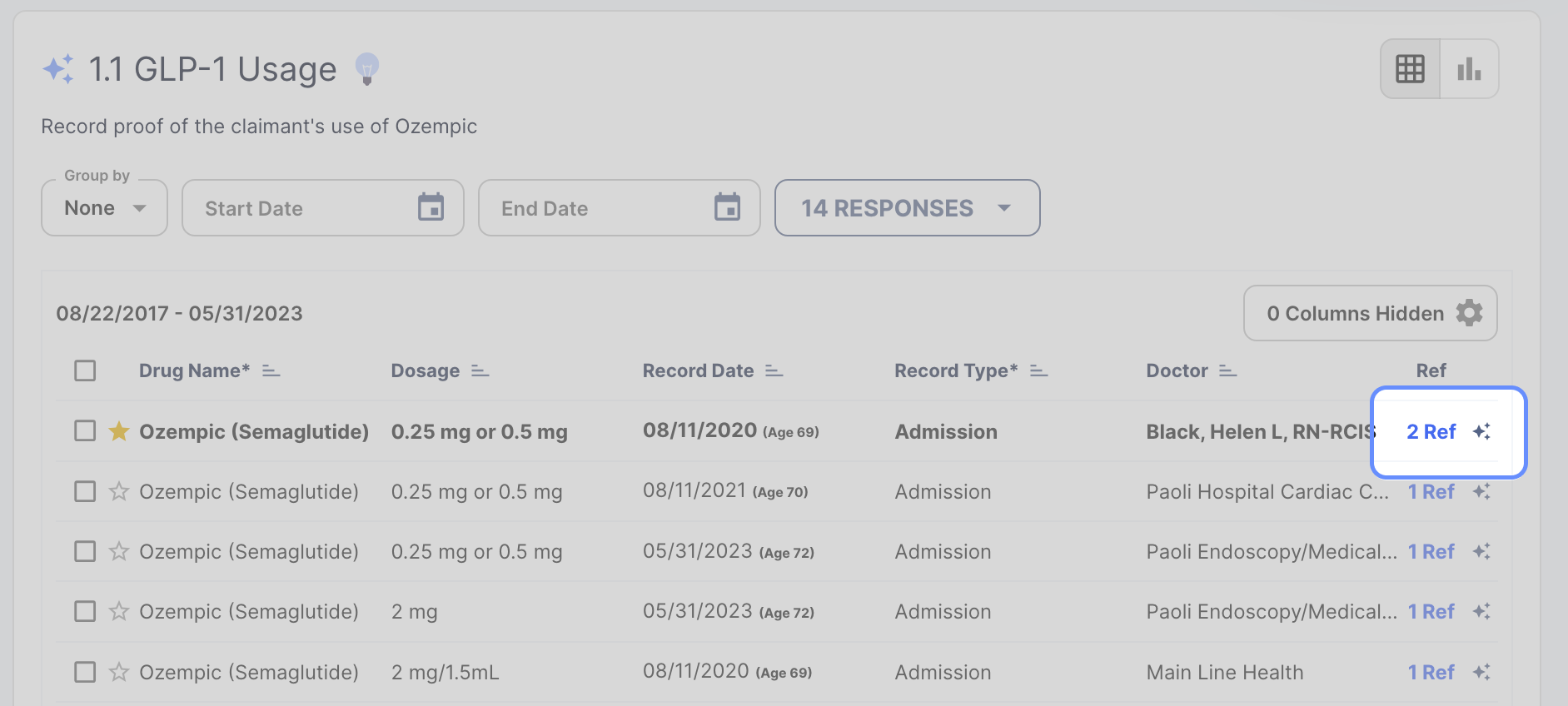
Task: Check the Main Line Health row checkbox
Action: 85,672
